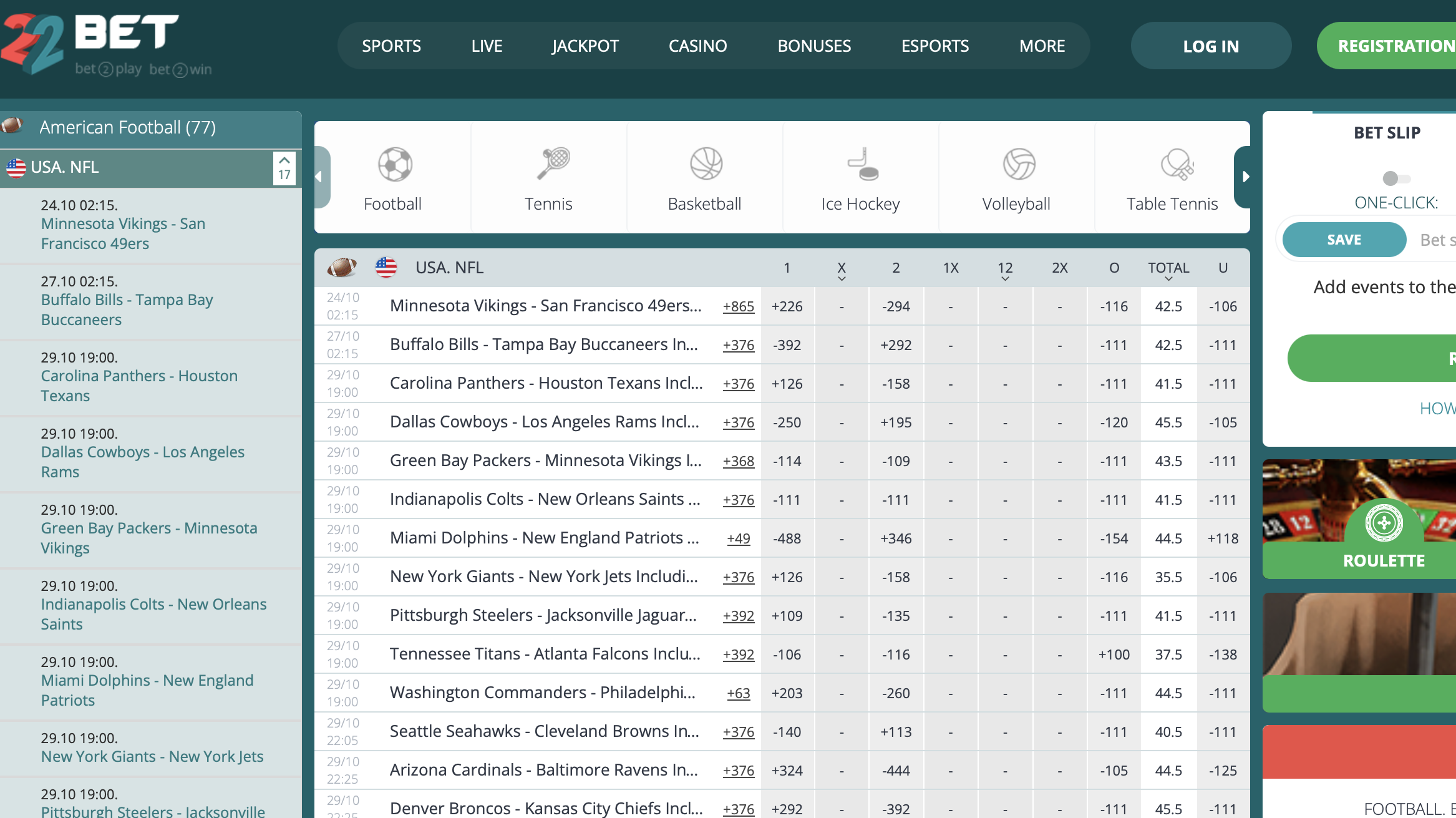Select under +118 odds in Dolphins - Patriots row
Viewport: 1456px width, 818px height.
[x=1223, y=538]
